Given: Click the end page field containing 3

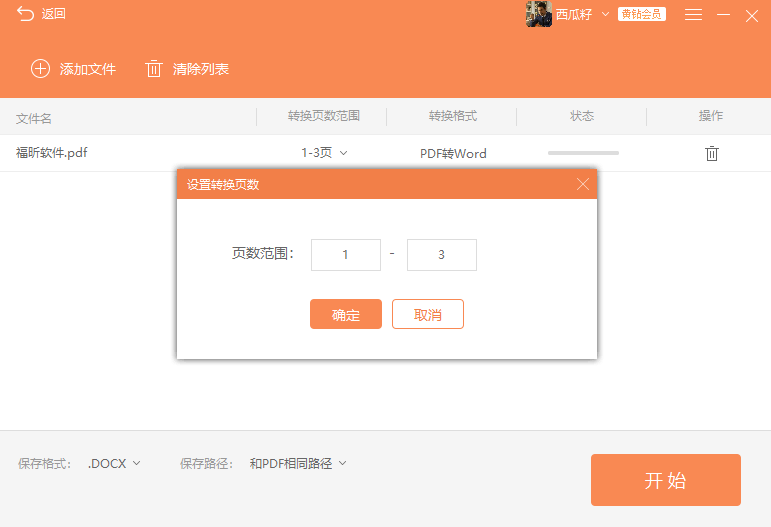Looking at the screenshot, I should [x=442, y=255].
